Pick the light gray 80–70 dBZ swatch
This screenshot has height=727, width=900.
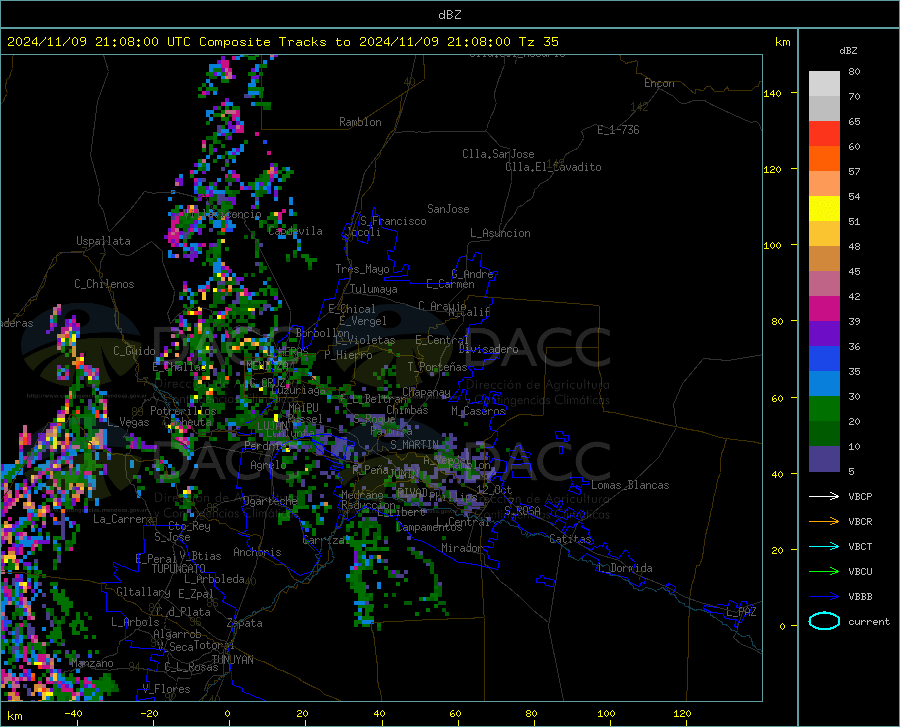[824, 83]
